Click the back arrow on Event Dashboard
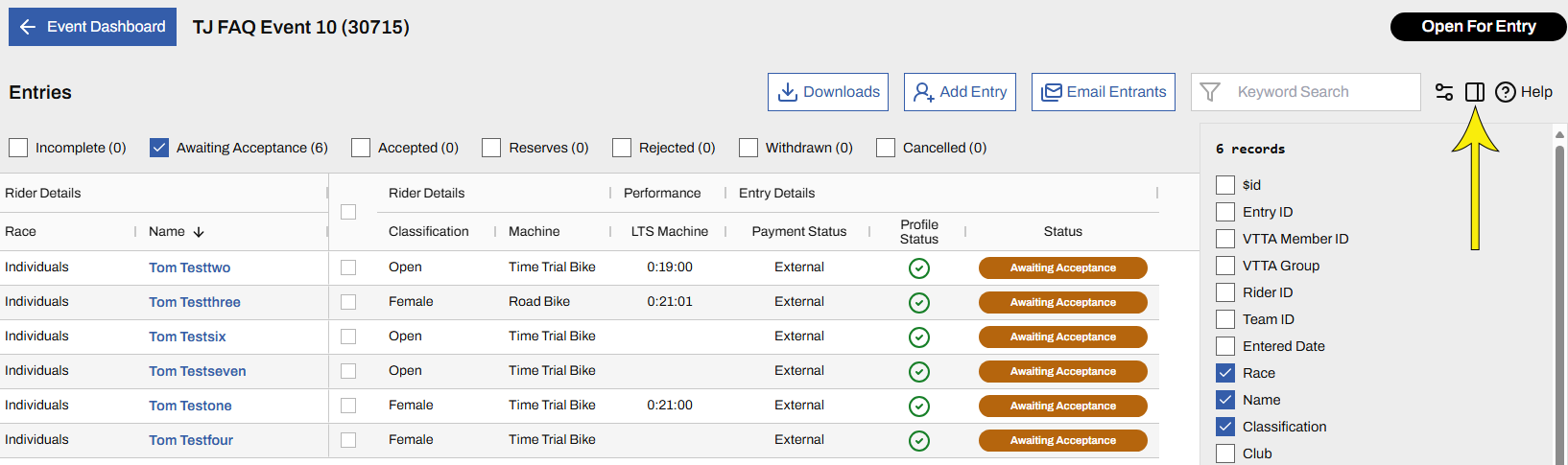Viewport: 1568px width, 465px height. (28, 27)
